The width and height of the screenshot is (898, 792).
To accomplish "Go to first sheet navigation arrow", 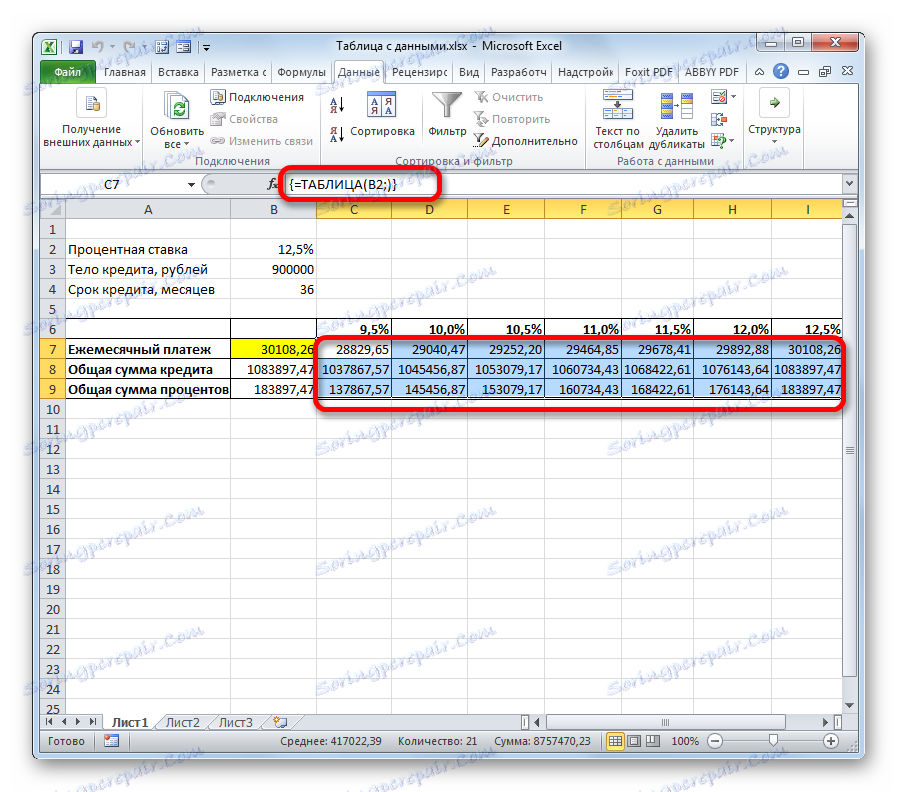I will 49,722.
